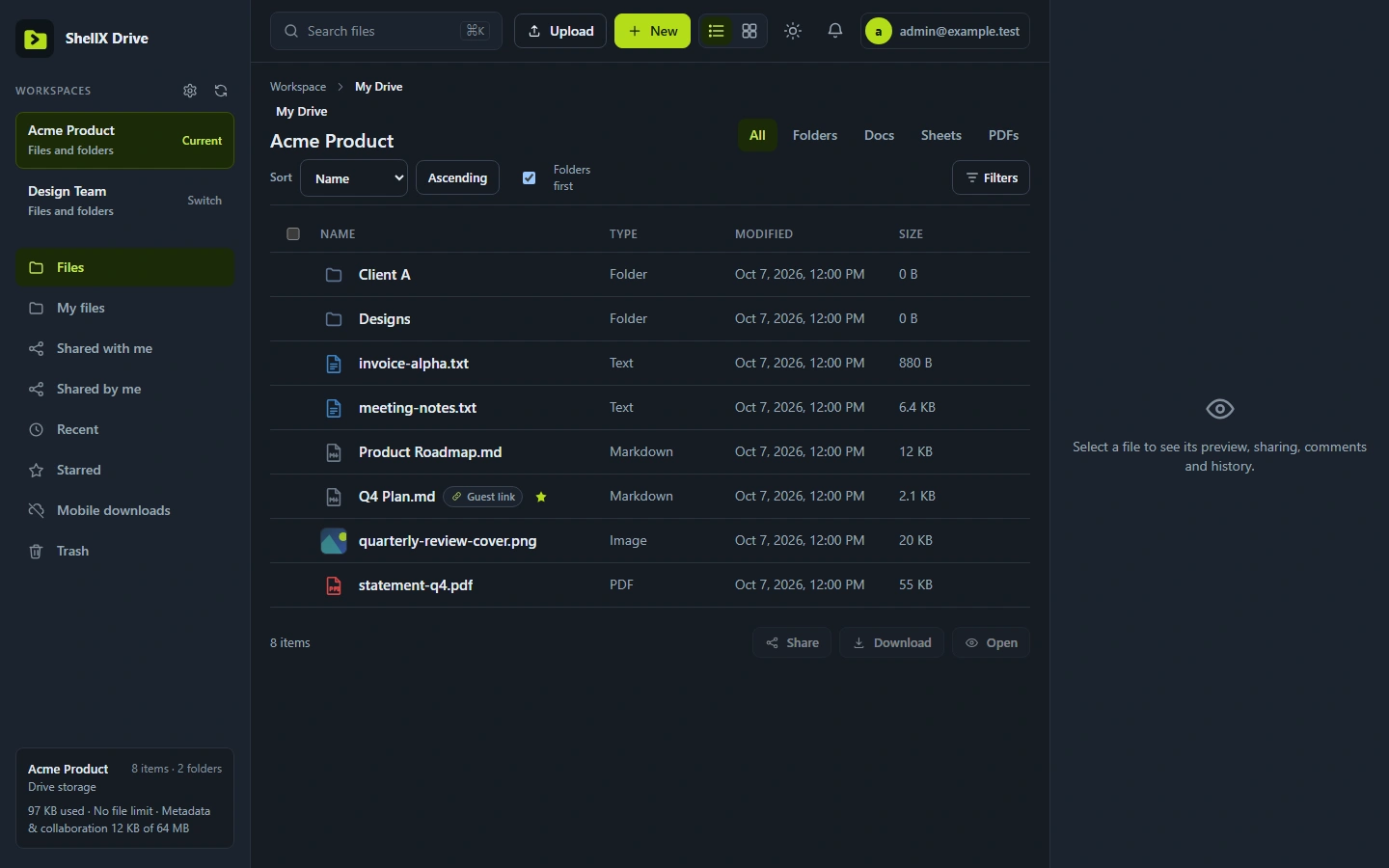The width and height of the screenshot is (1389, 868).
Task: Open the Filters panel
Action: click(x=991, y=177)
